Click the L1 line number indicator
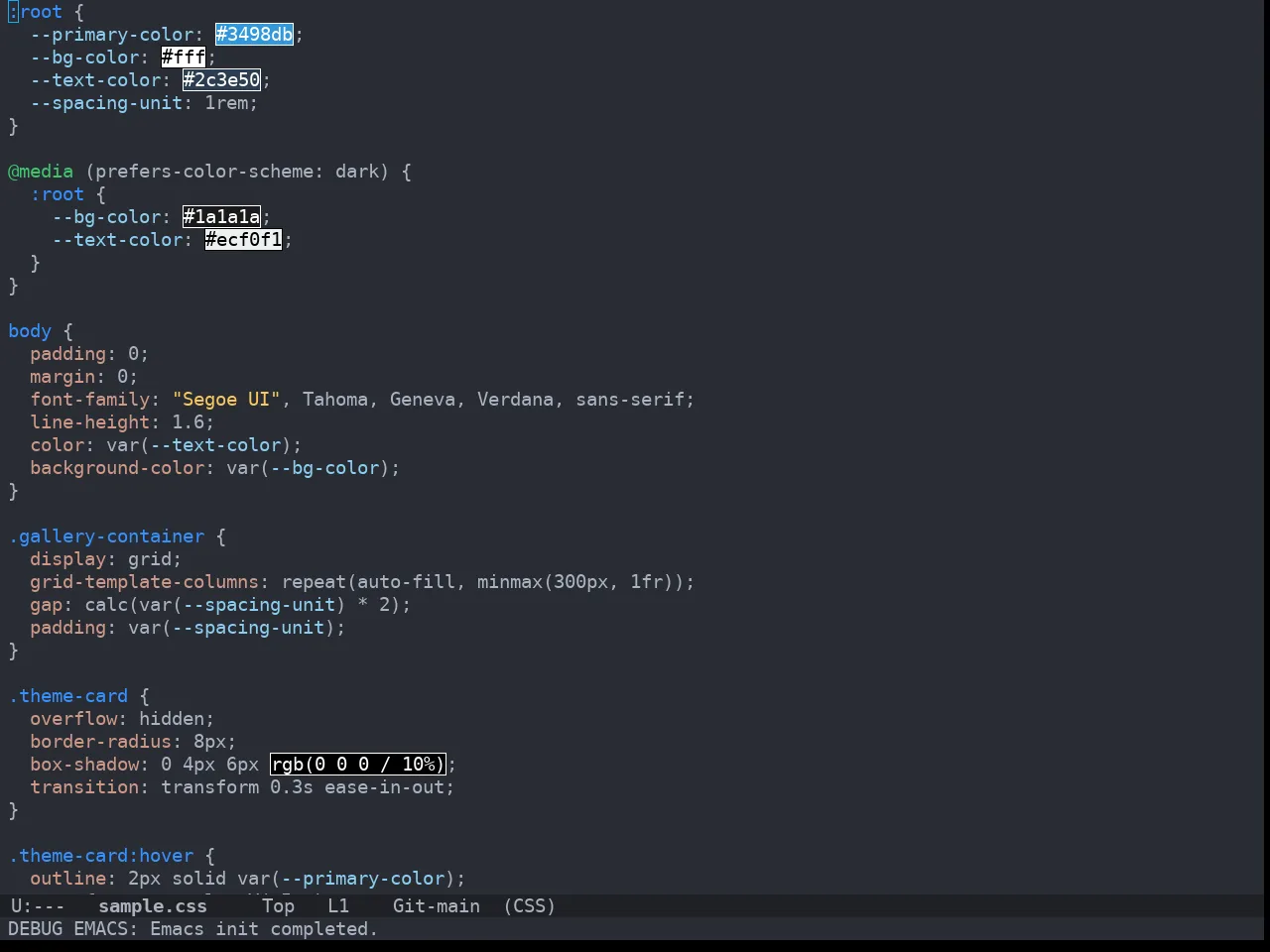Image resolution: width=1270 pixels, height=952 pixels. pyautogui.click(x=338, y=906)
